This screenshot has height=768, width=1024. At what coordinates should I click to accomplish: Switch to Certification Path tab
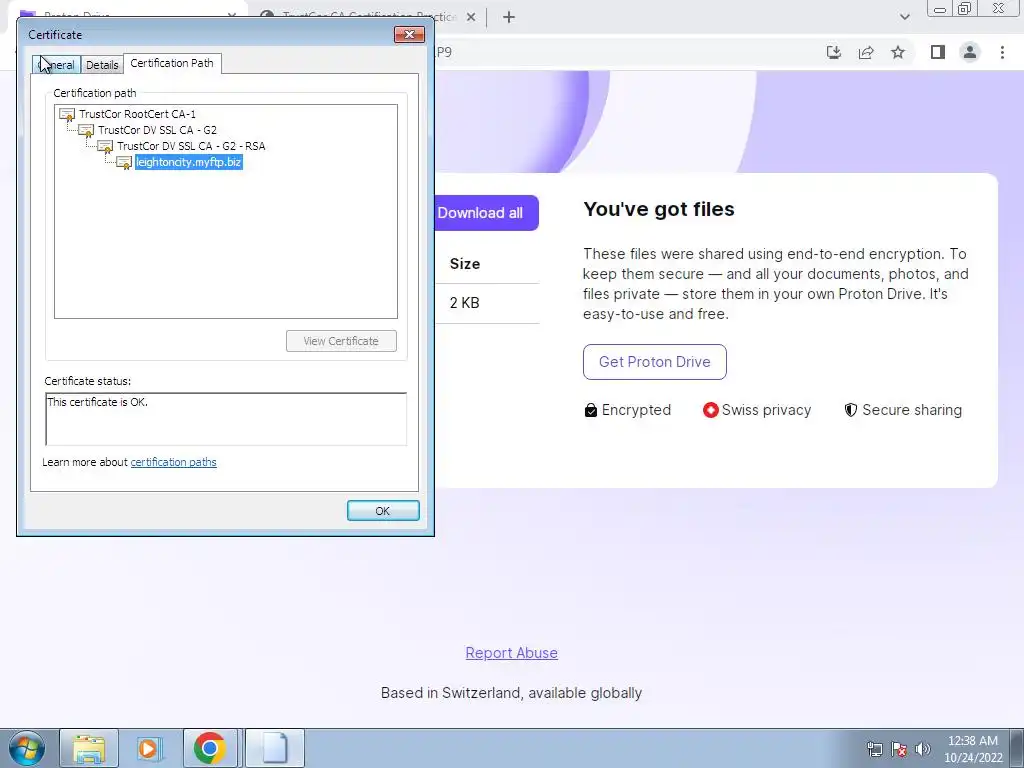[172, 63]
